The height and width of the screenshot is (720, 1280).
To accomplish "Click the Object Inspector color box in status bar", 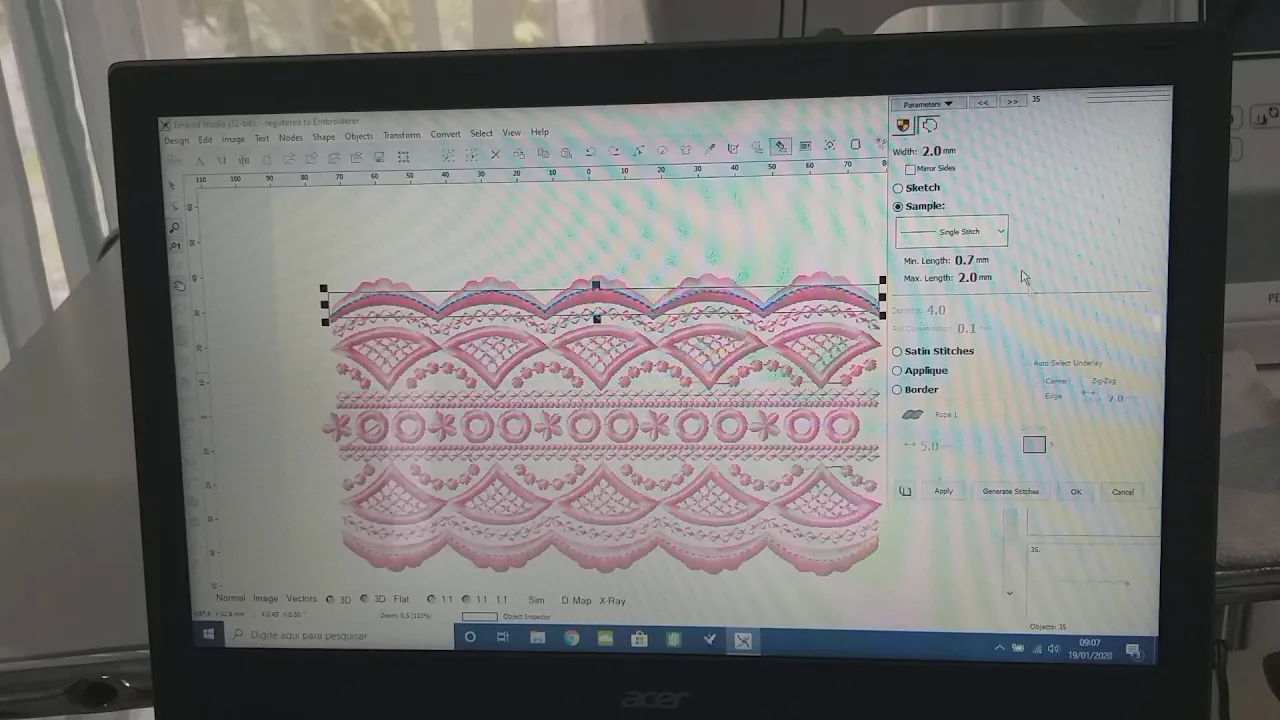I will [x=479, y=617].
